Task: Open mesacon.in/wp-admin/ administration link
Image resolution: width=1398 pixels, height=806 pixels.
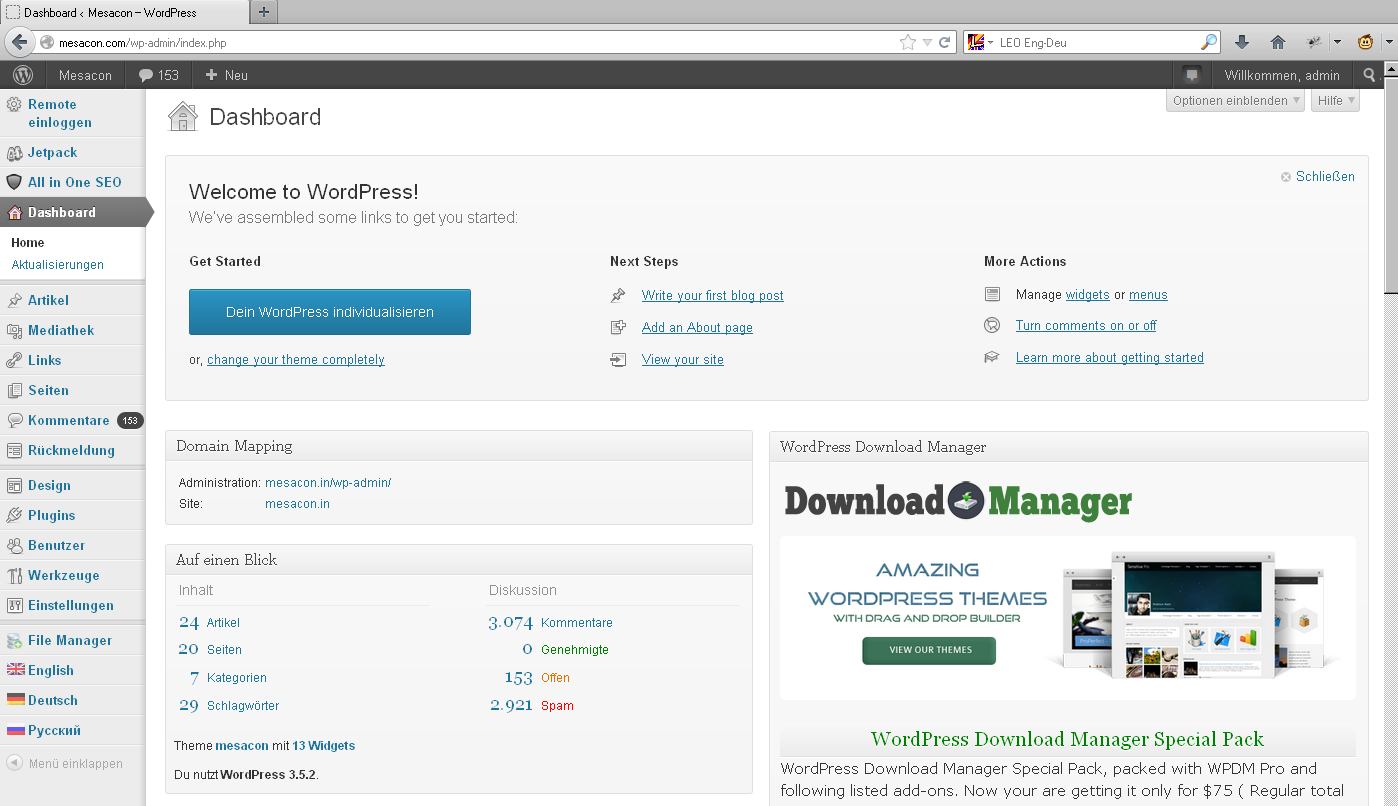Action: tap(328, 483)
